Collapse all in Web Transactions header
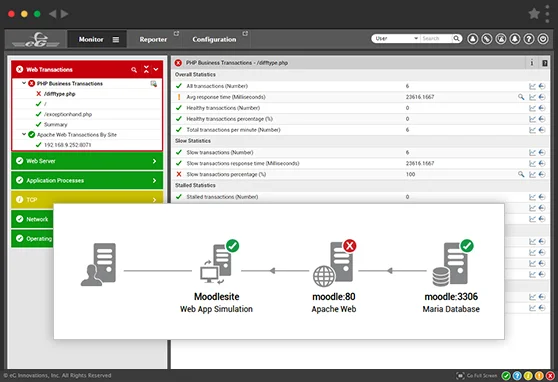558x382 pixels. pyautogui.click(x=146, y=69)
